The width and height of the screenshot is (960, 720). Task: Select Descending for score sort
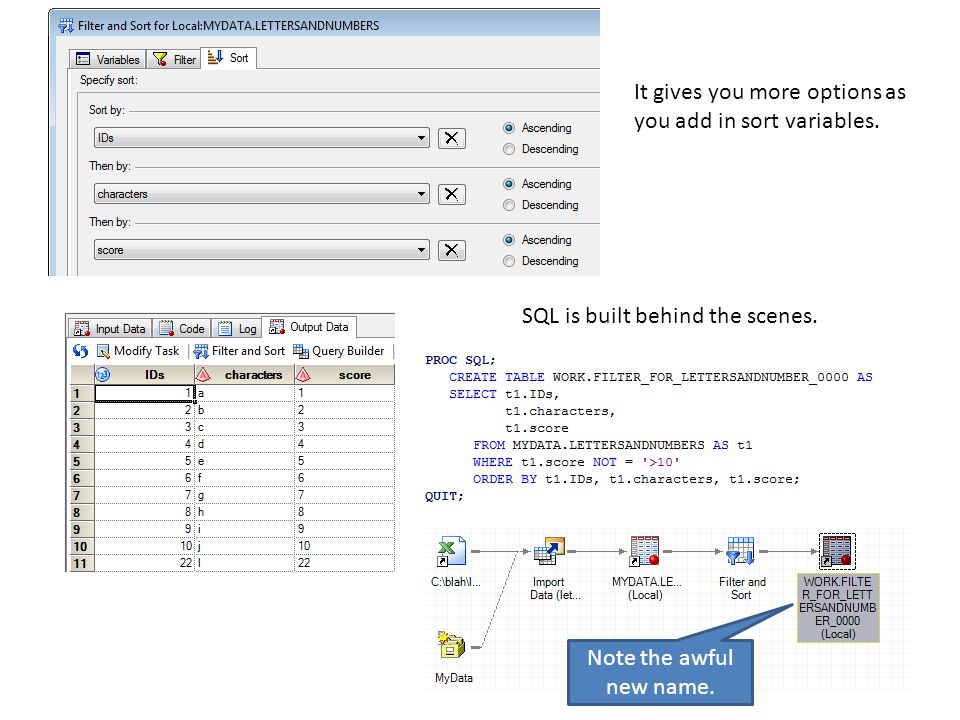click(509, 261)
